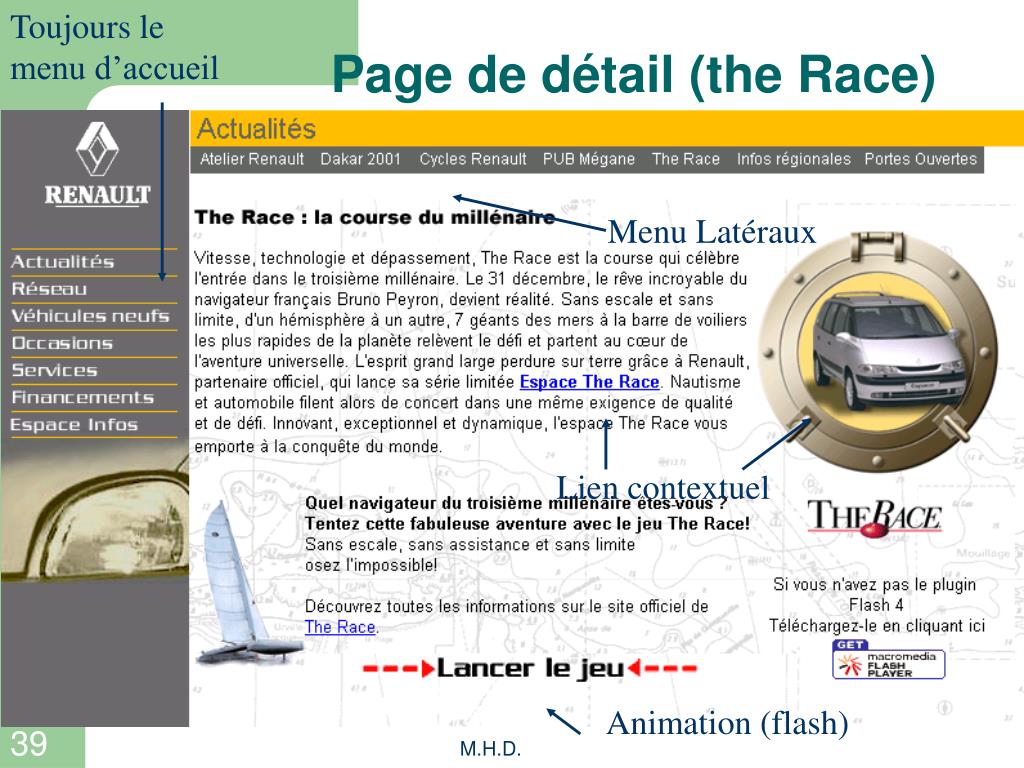Click the line osez l'impossible!
1024x768 pixels.
coord(371,565)
